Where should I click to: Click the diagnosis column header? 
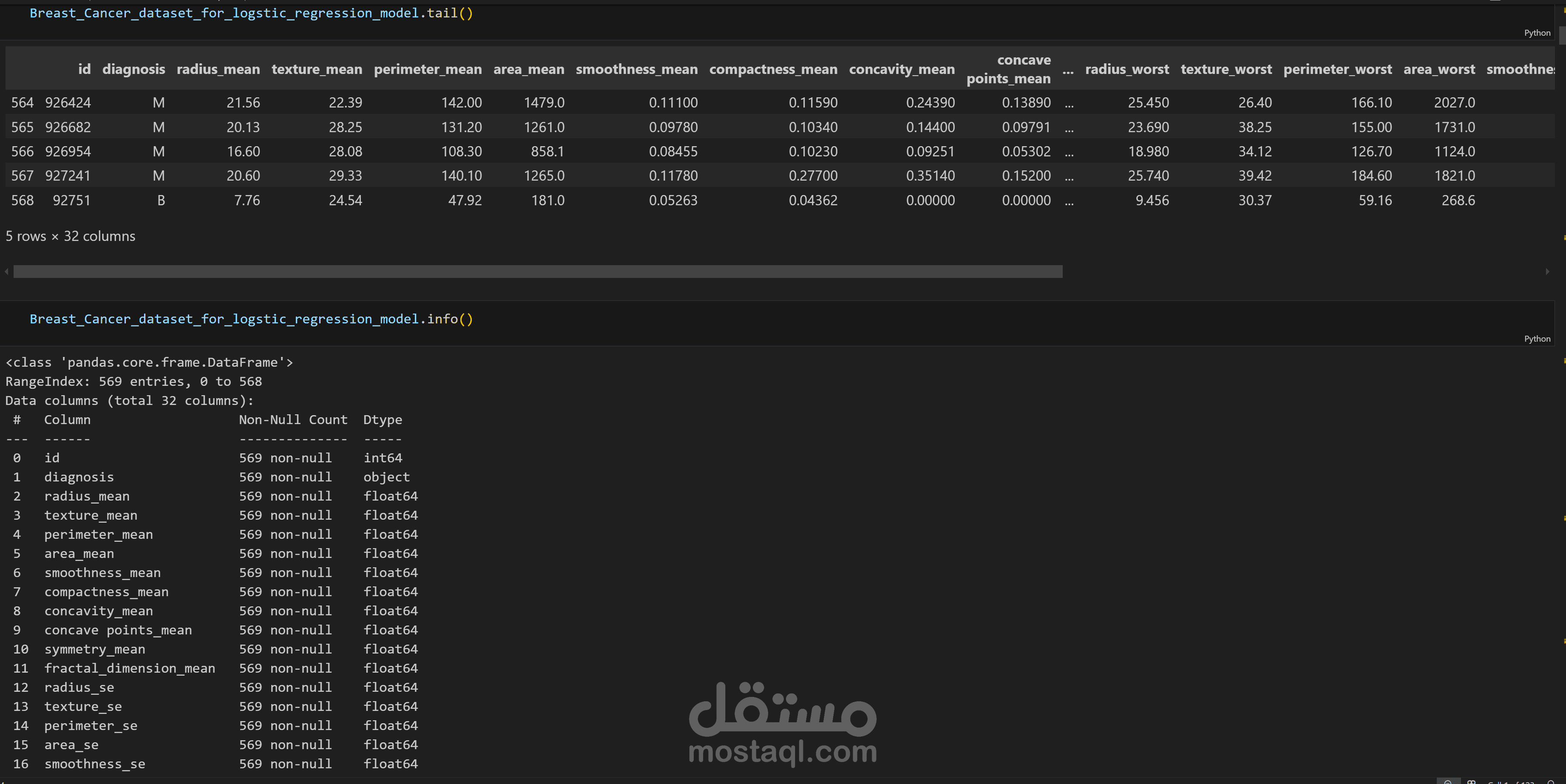pyautogui.click(x=133, y=69)
